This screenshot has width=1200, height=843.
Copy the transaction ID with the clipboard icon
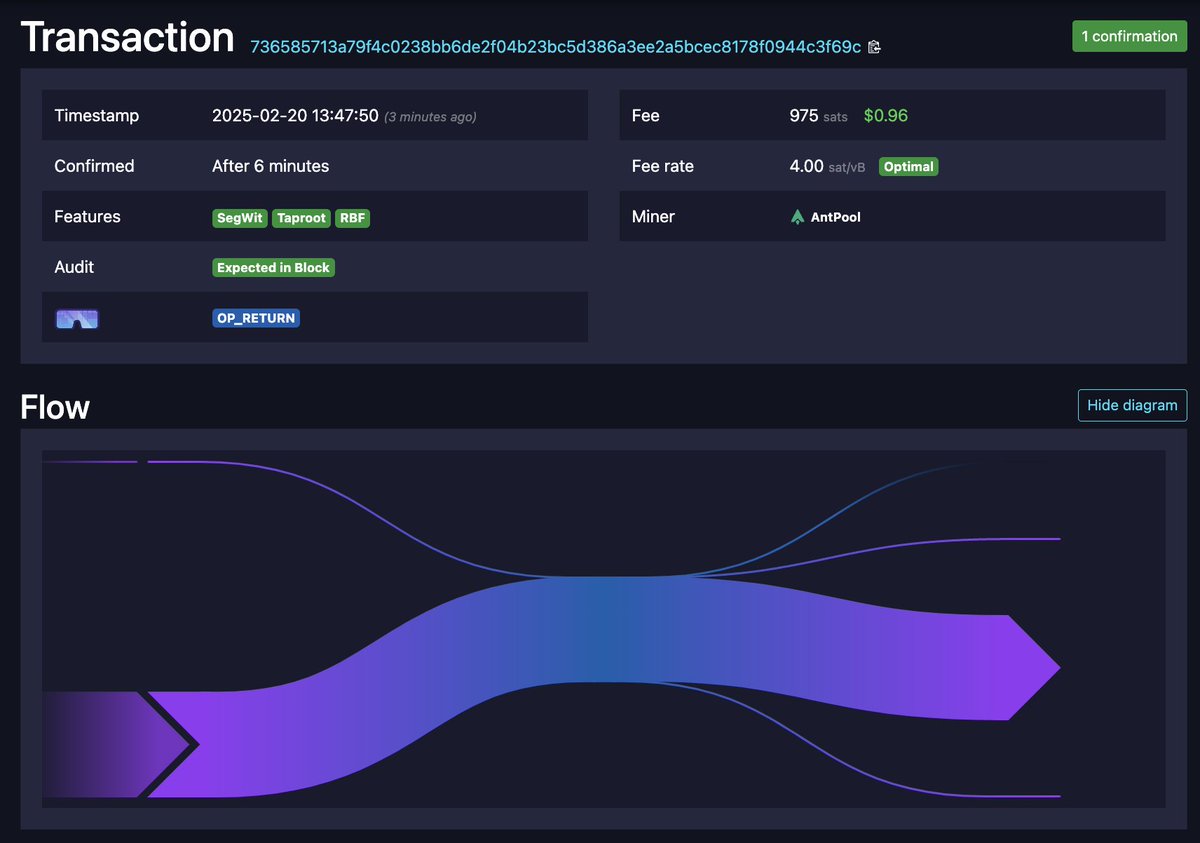[874, 47]
